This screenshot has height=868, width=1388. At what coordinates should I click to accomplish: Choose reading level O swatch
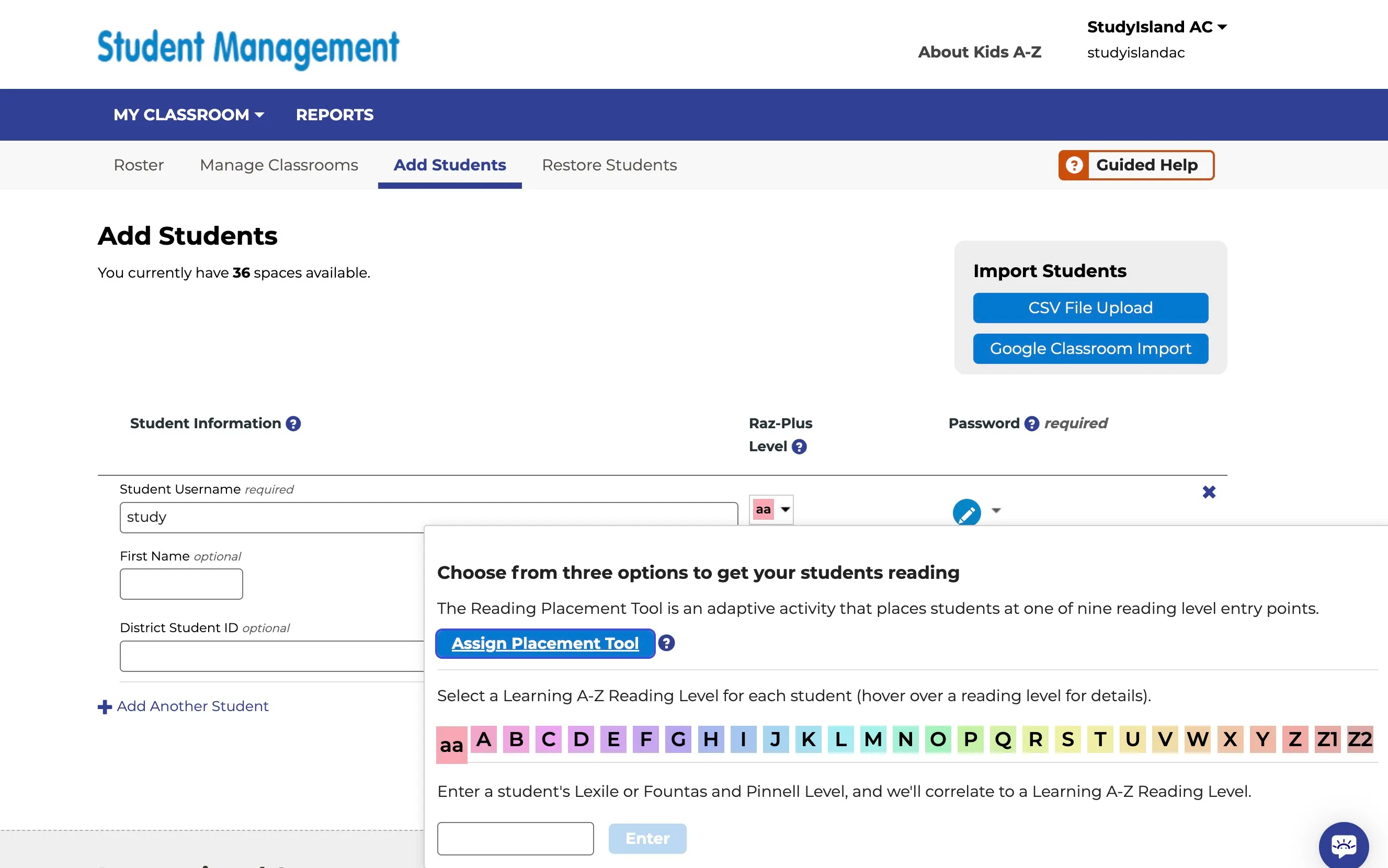click(x=938, y=739)
